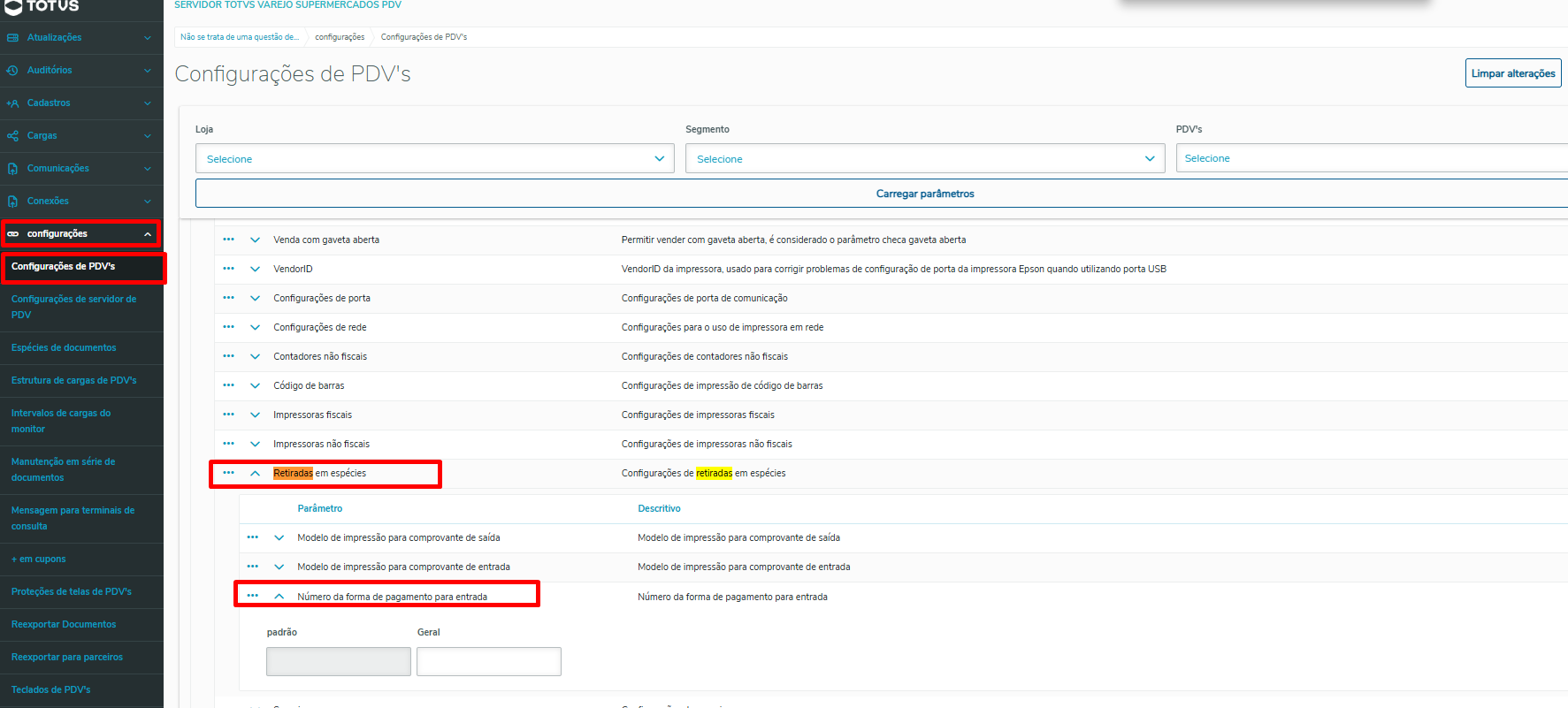This screenshot has height=708, width=1568.
Task: Open three-dot menu for Venda com gaveta aberta
Action: pyautogui.click(x=229, y=240)
